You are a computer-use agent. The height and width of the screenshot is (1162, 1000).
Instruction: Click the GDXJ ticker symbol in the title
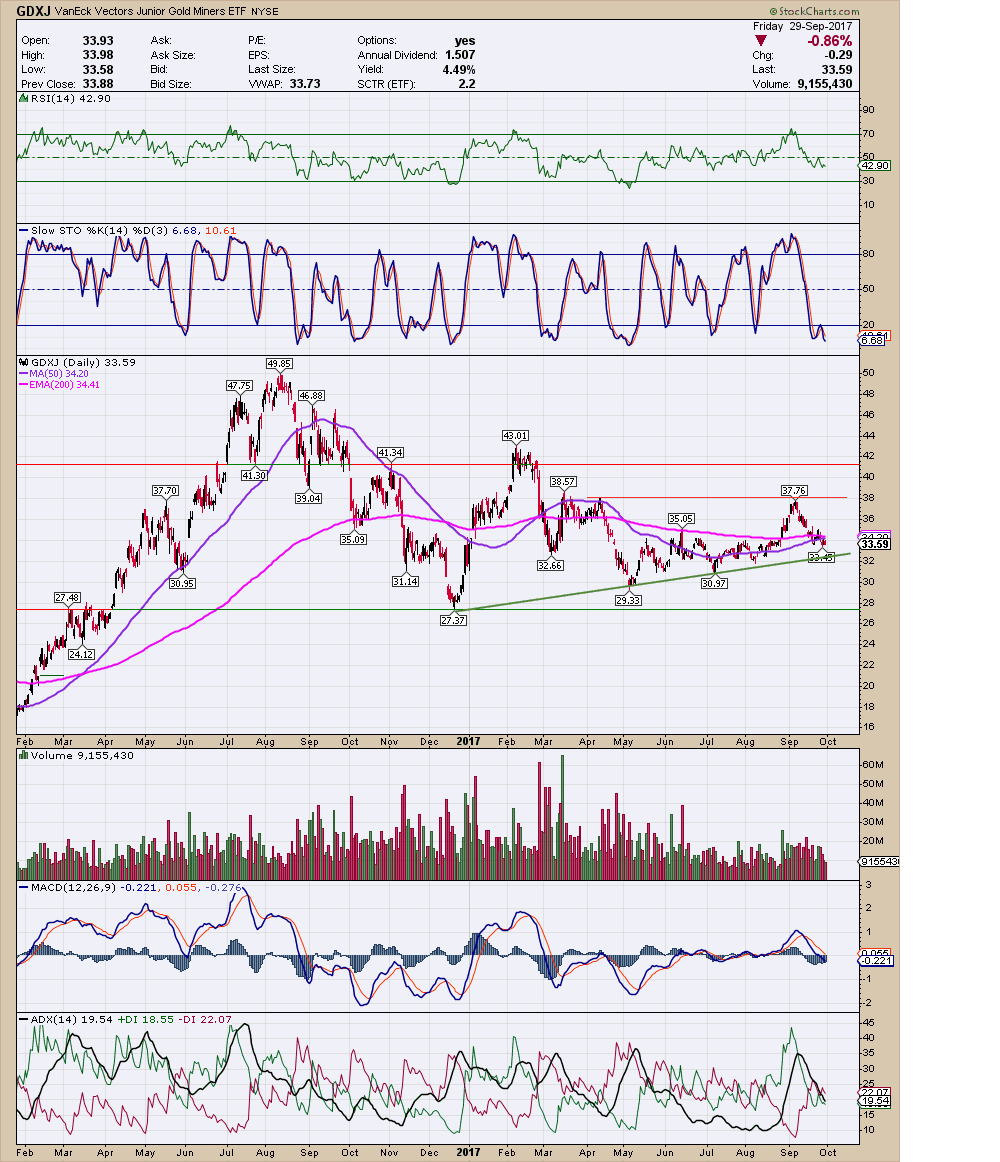[33, 12]
